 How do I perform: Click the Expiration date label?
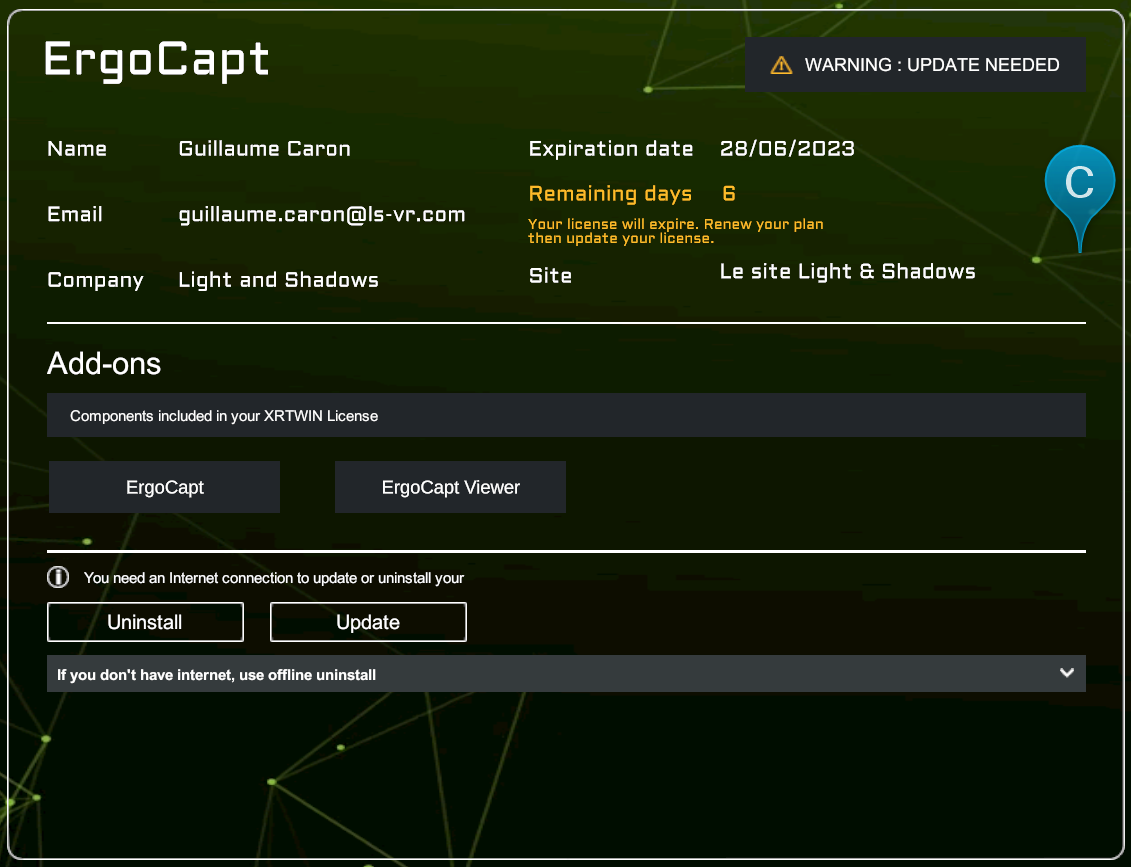[611, 149]
